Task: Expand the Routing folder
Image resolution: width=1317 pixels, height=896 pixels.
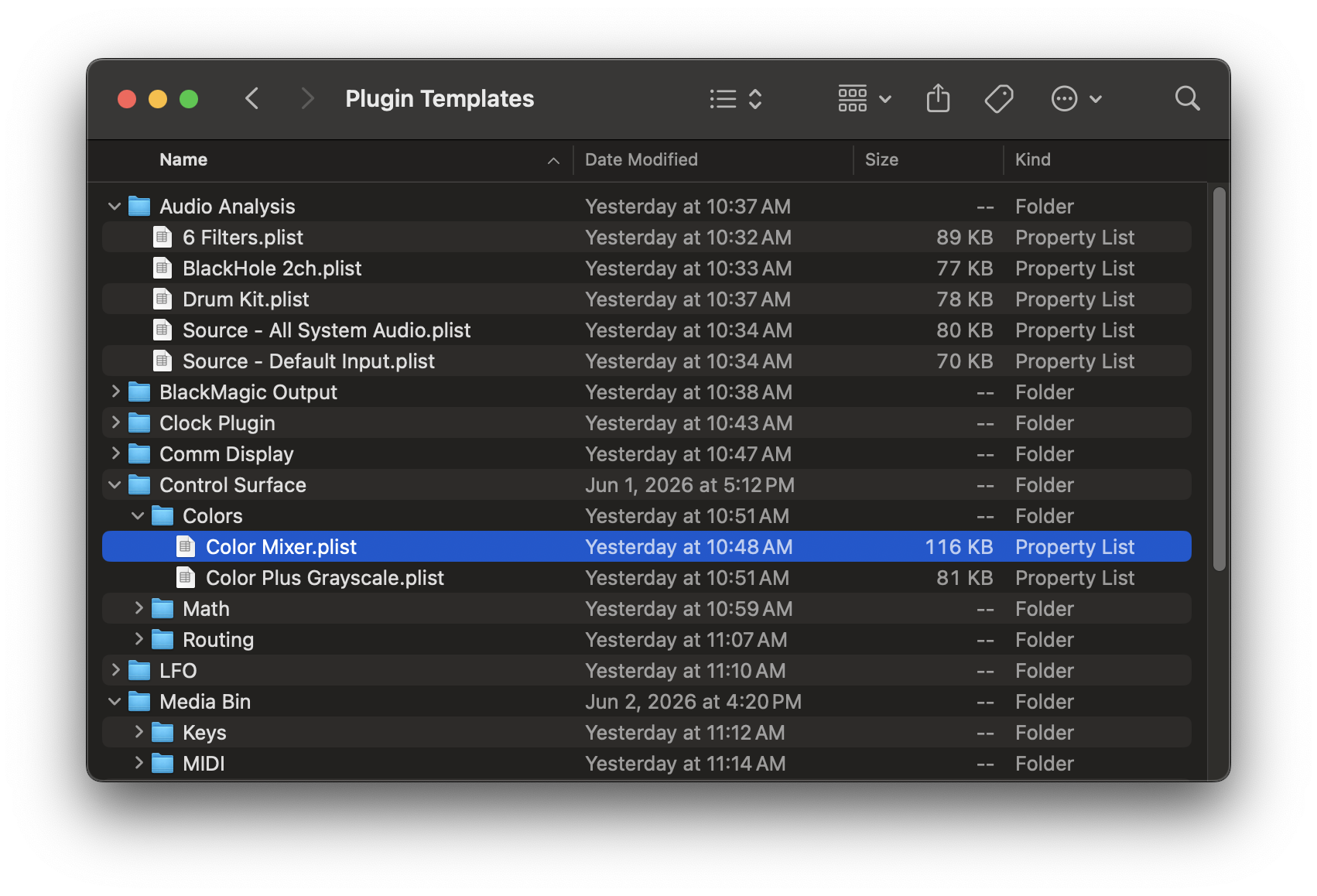Action: 138,640
